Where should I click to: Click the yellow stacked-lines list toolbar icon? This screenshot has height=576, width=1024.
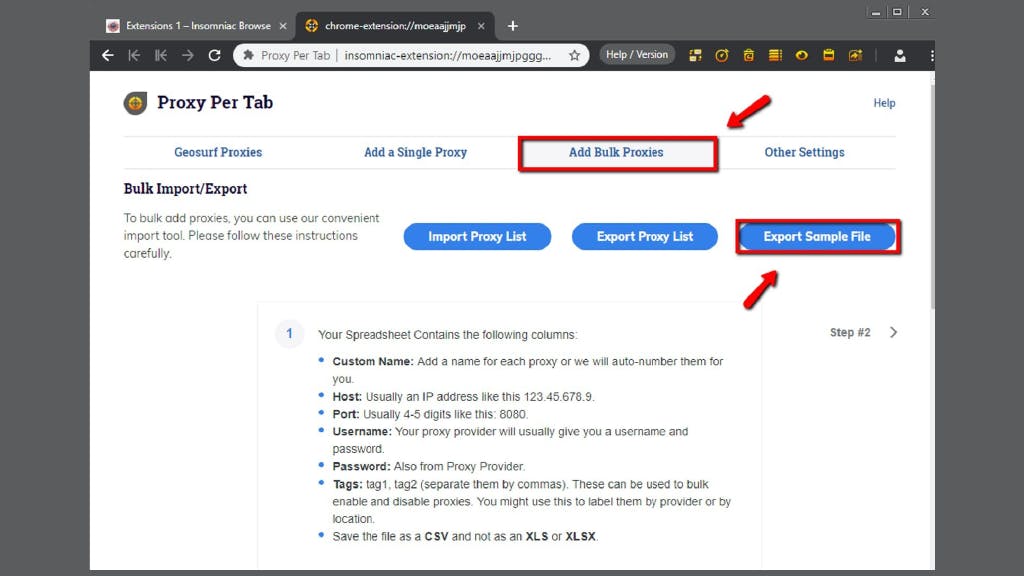(775, 56)
